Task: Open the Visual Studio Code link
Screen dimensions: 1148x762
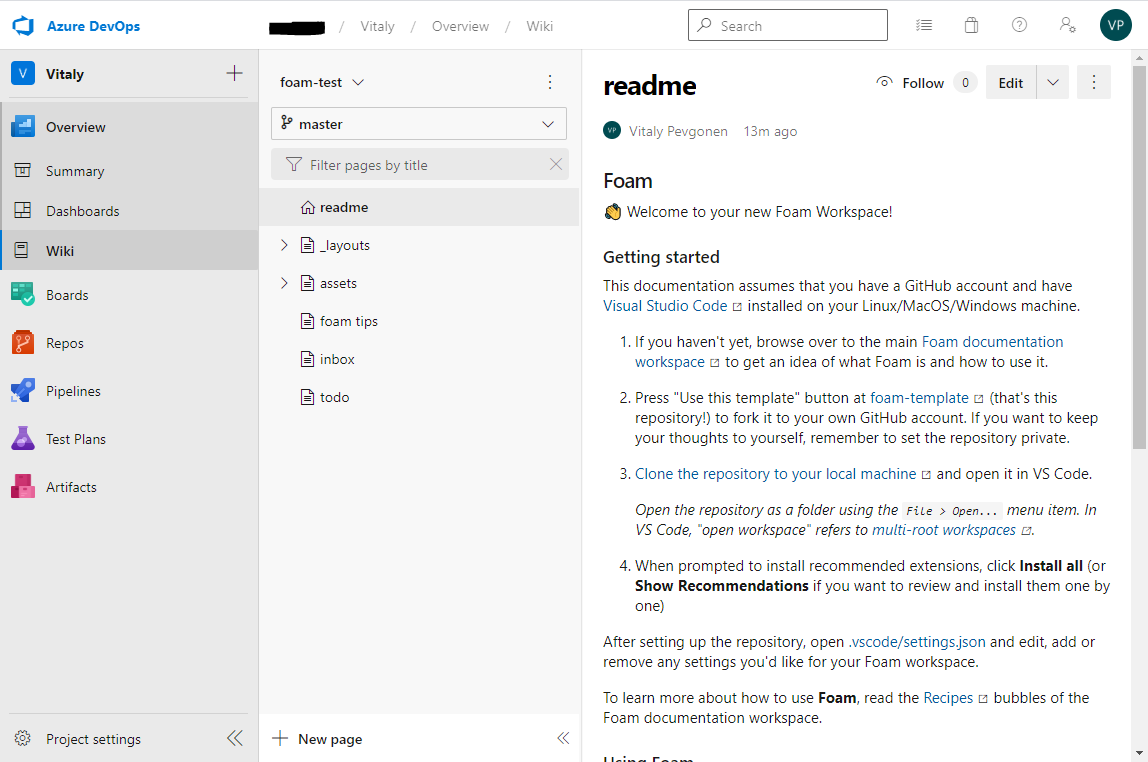Action: [x=664, y=305]
